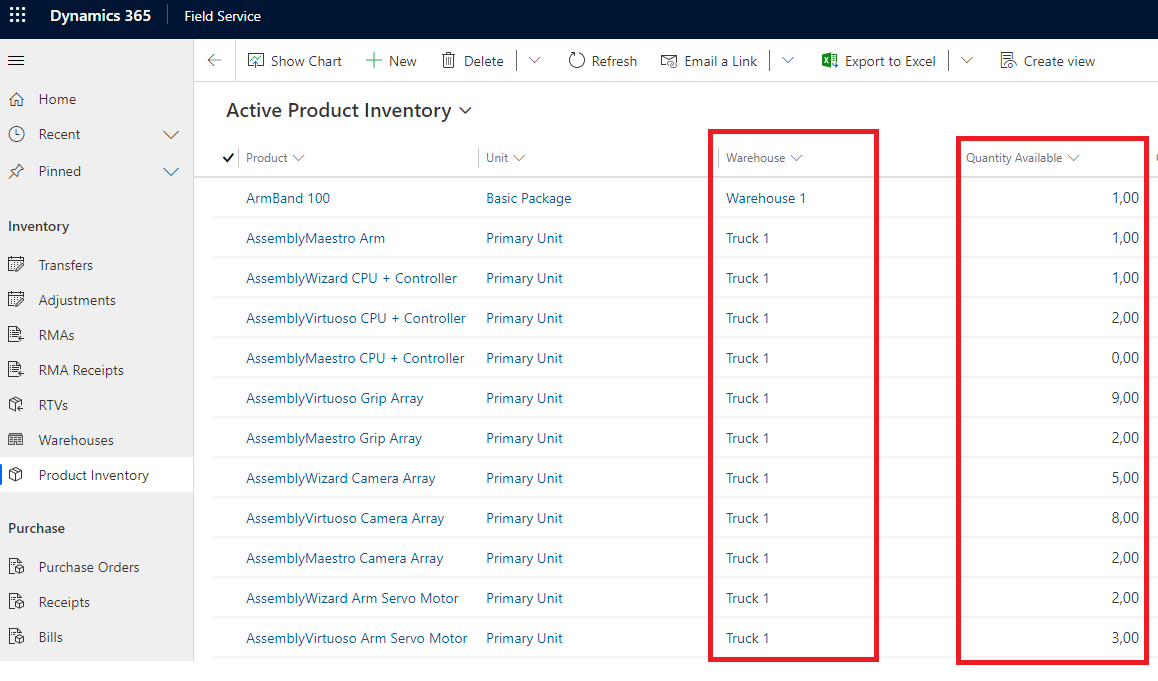1158x681 pixels.
Task: Select quantity 8,00 for AssemblyVirtuoso Camera Array
Action: pyautogui.click(x=1125, y=518)
